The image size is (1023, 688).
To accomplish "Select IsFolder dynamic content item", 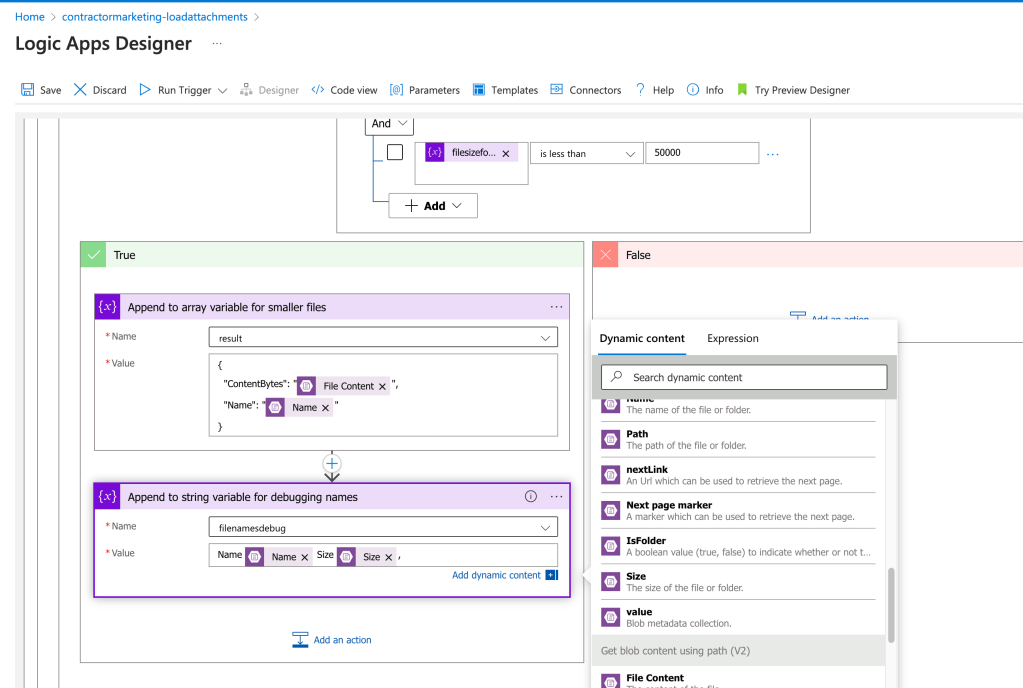I will pyautogui.click(x=738, y=546).
